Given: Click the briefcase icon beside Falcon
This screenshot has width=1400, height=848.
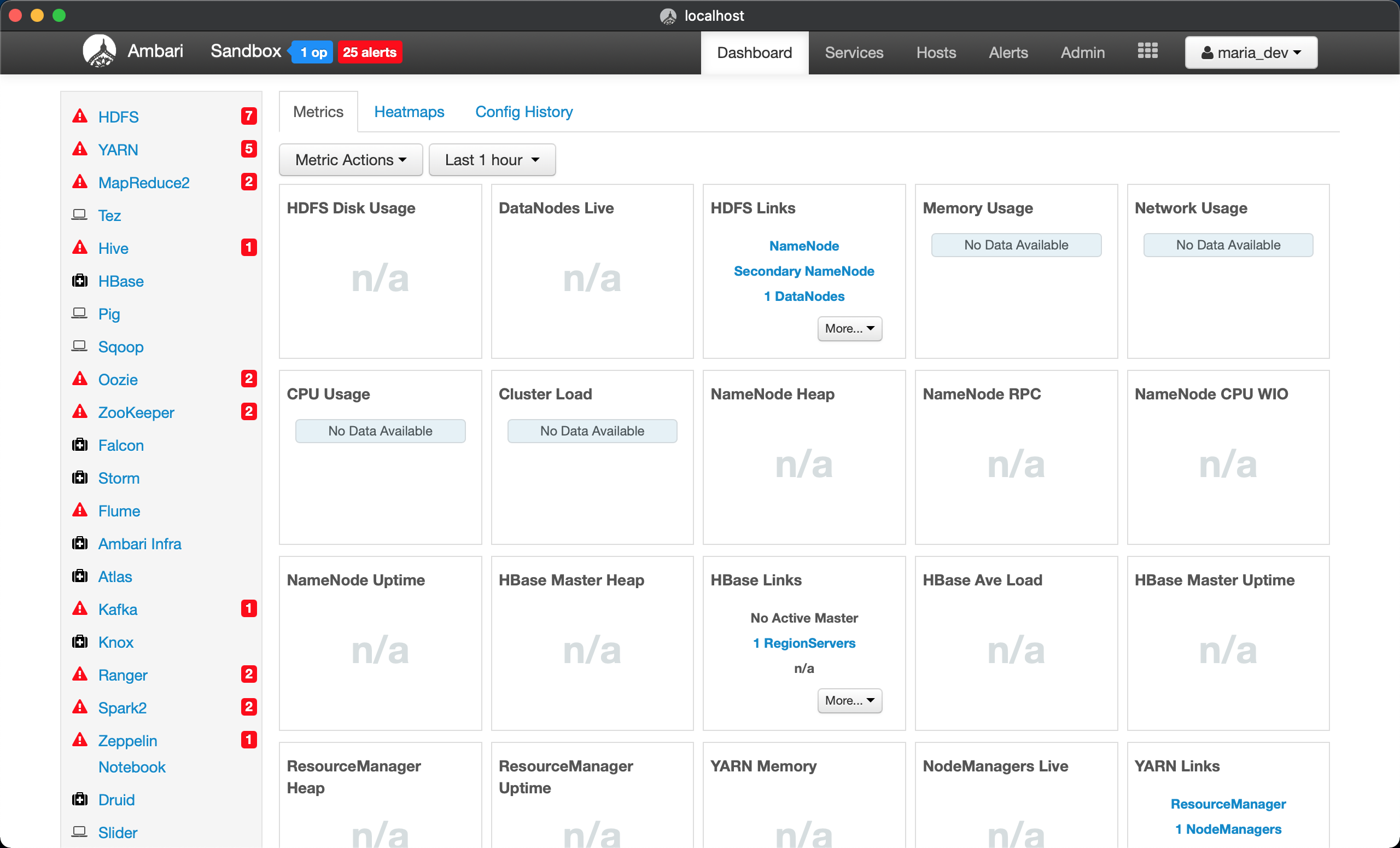Looking at the screenshot, I should click(x=79, y=445).
